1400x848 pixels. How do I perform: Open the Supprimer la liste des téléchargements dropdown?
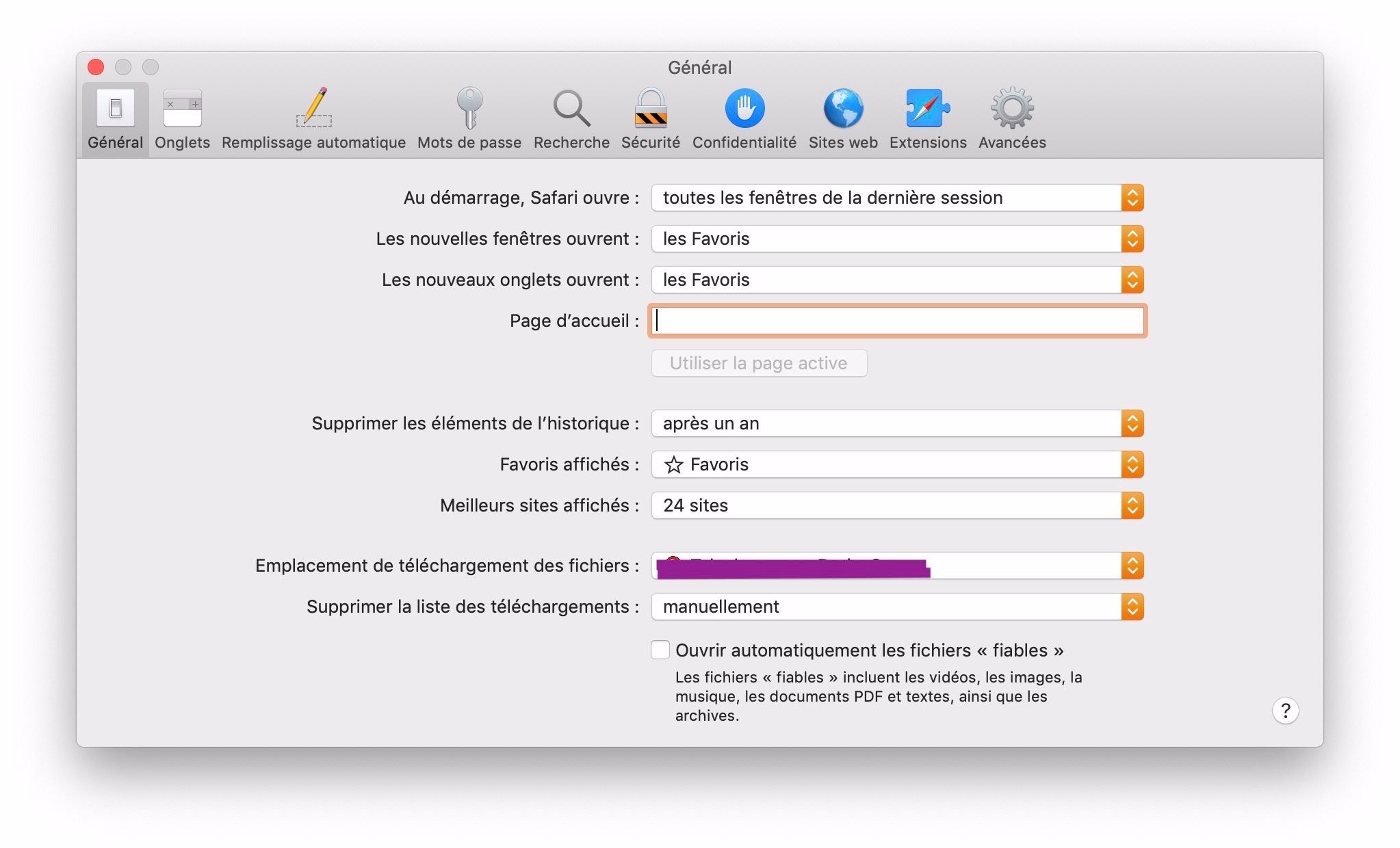(x=897, y=607)
